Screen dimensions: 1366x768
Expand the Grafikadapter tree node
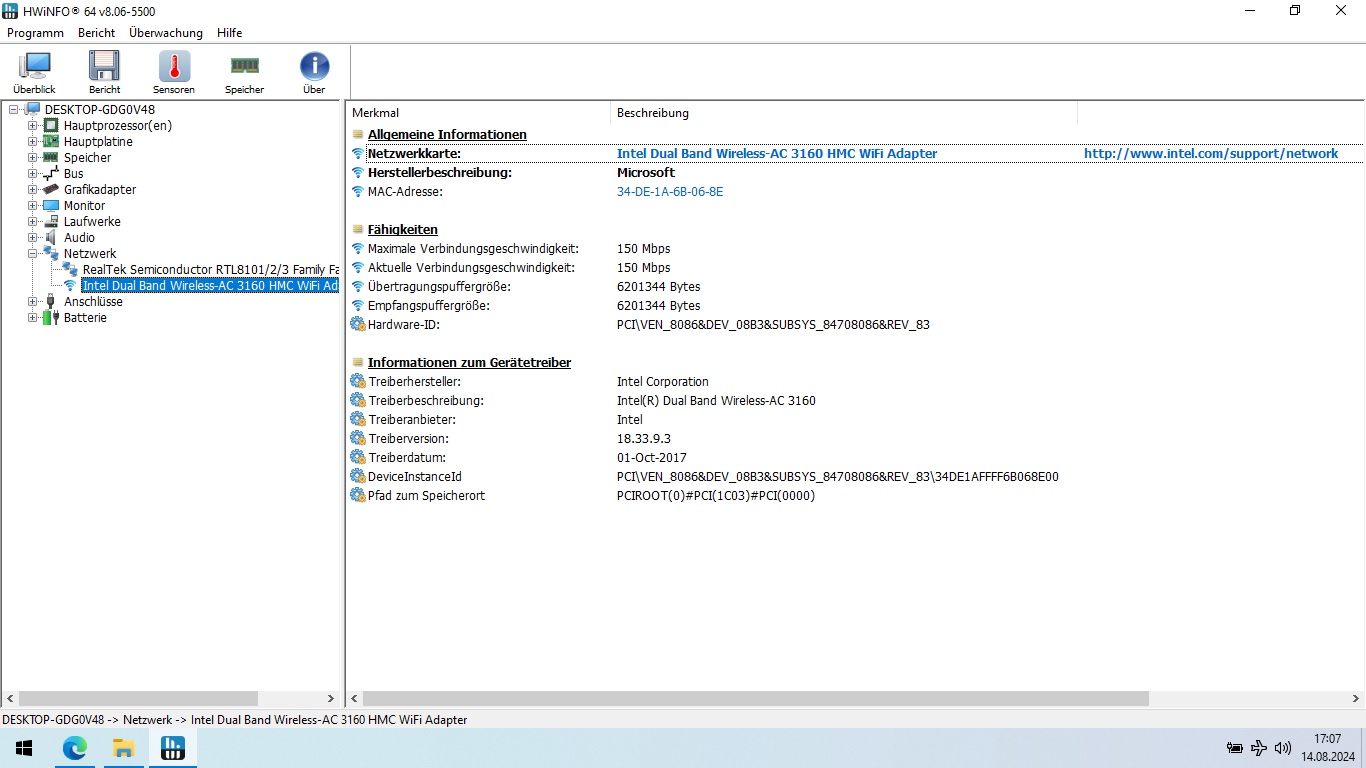click(x=33, y=190)
